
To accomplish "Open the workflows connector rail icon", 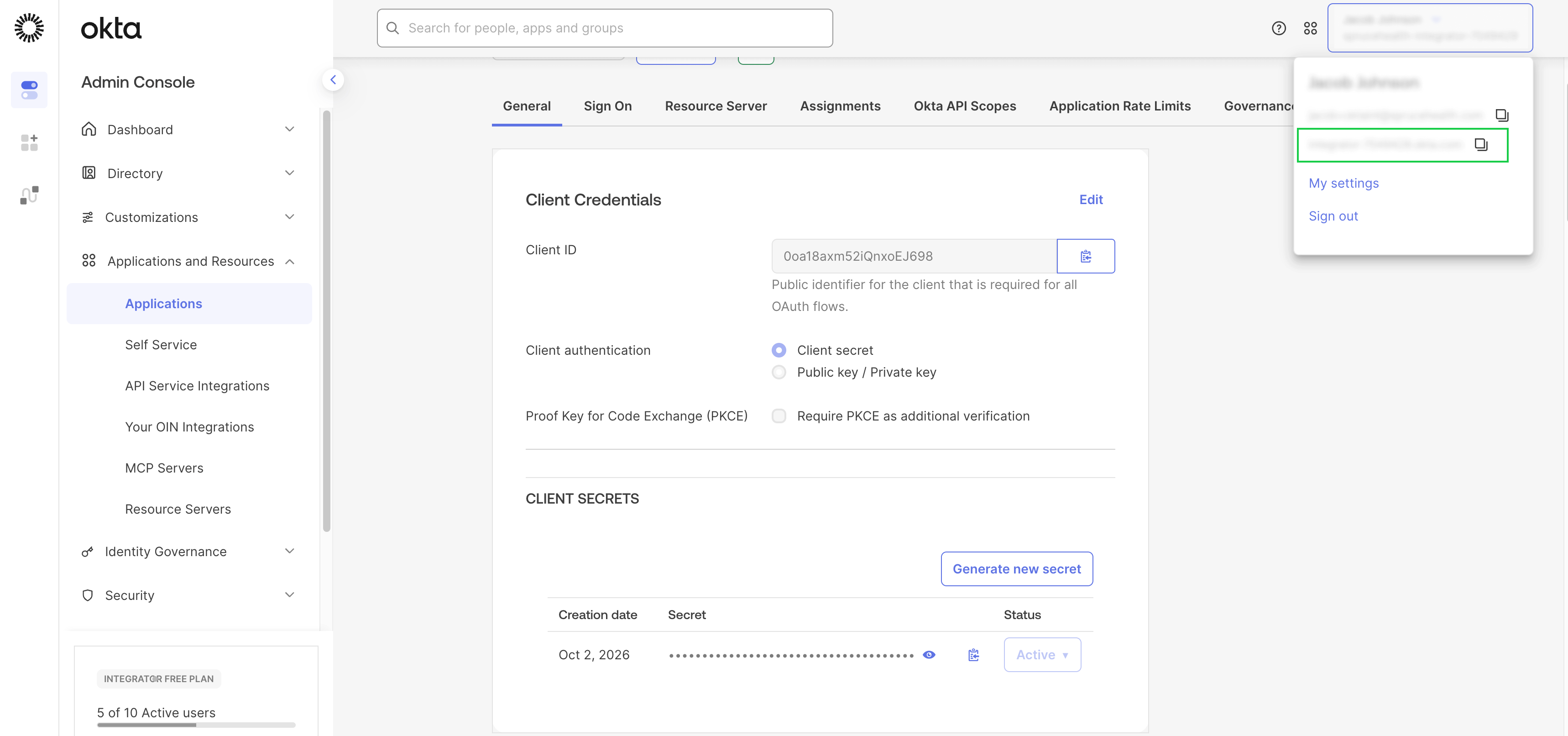I will coord(29,195).
